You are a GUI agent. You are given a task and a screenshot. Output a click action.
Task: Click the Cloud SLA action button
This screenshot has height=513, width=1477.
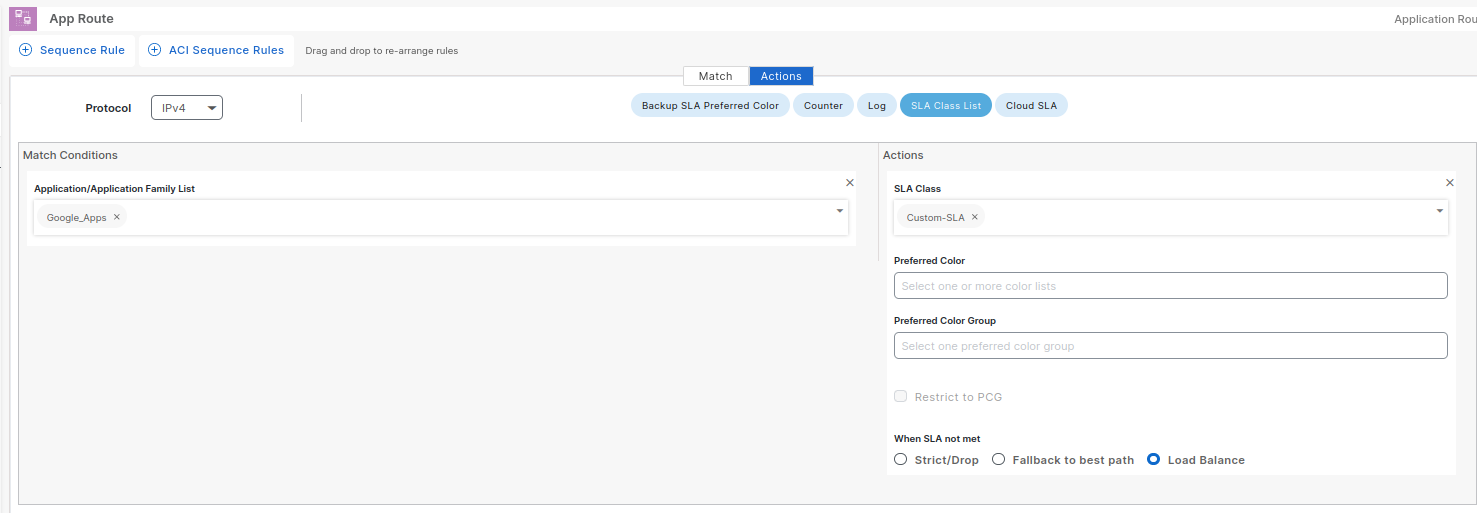(1031, 106)
